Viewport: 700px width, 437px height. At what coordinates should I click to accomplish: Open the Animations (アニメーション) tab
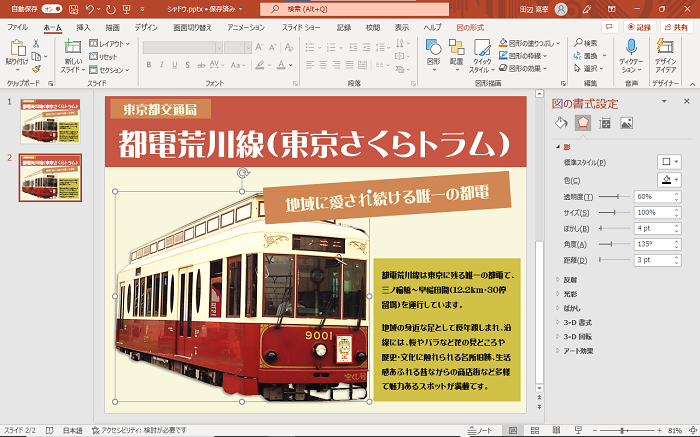point(246,27)
